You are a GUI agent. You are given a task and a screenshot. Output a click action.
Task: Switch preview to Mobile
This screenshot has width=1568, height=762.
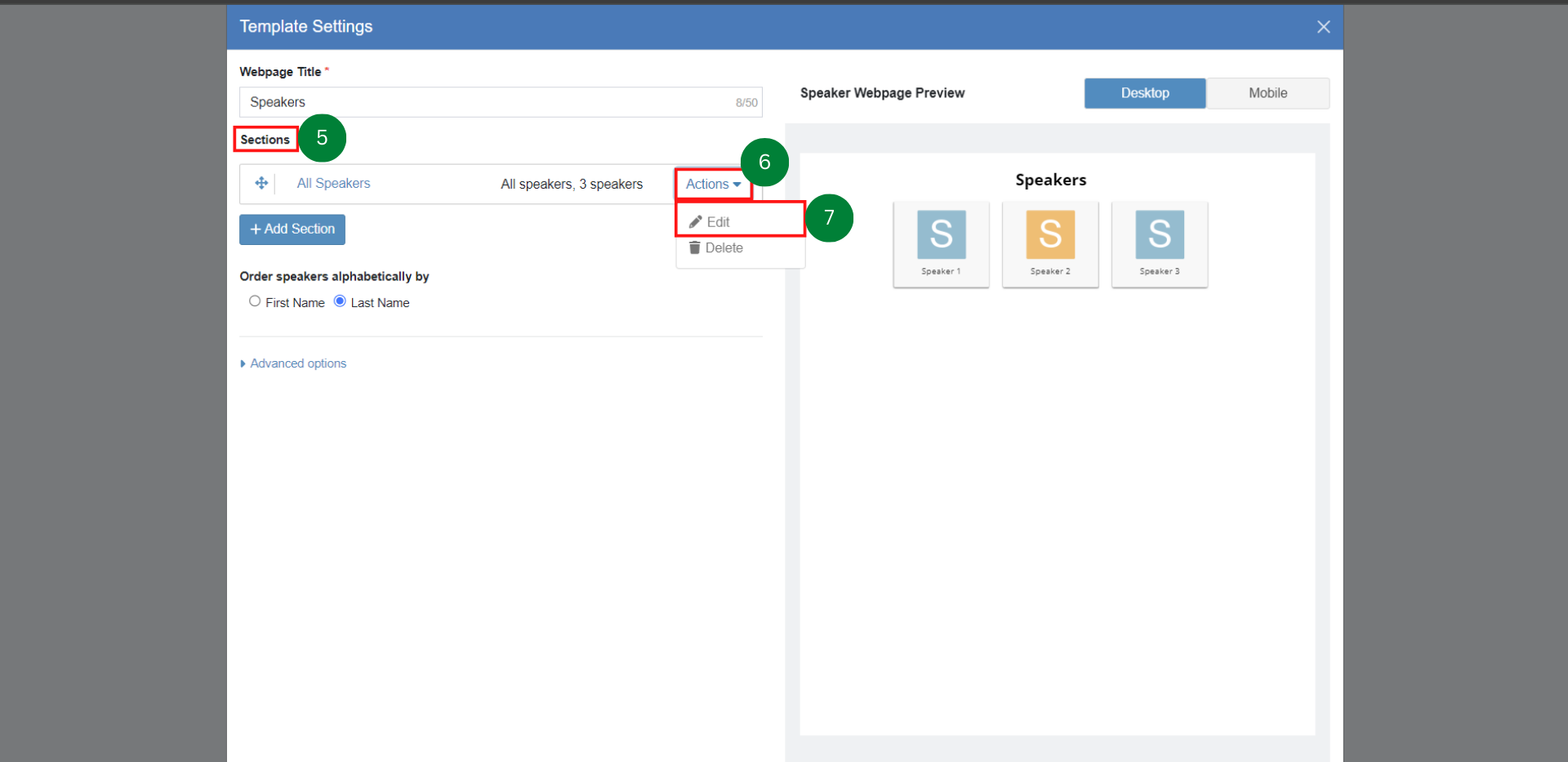click(1267, 93)
